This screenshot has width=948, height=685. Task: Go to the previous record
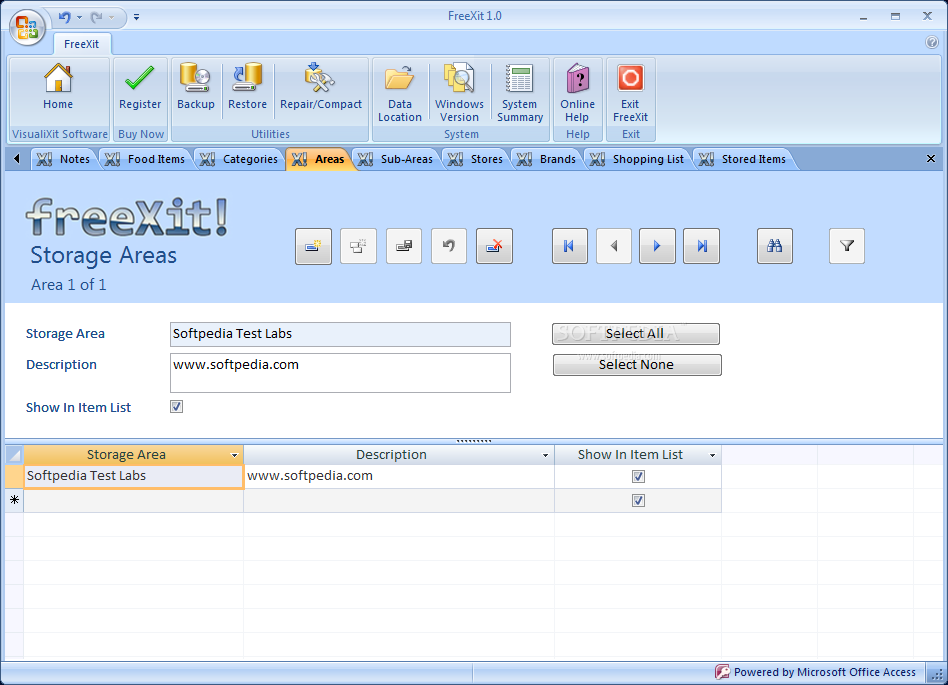614,246
